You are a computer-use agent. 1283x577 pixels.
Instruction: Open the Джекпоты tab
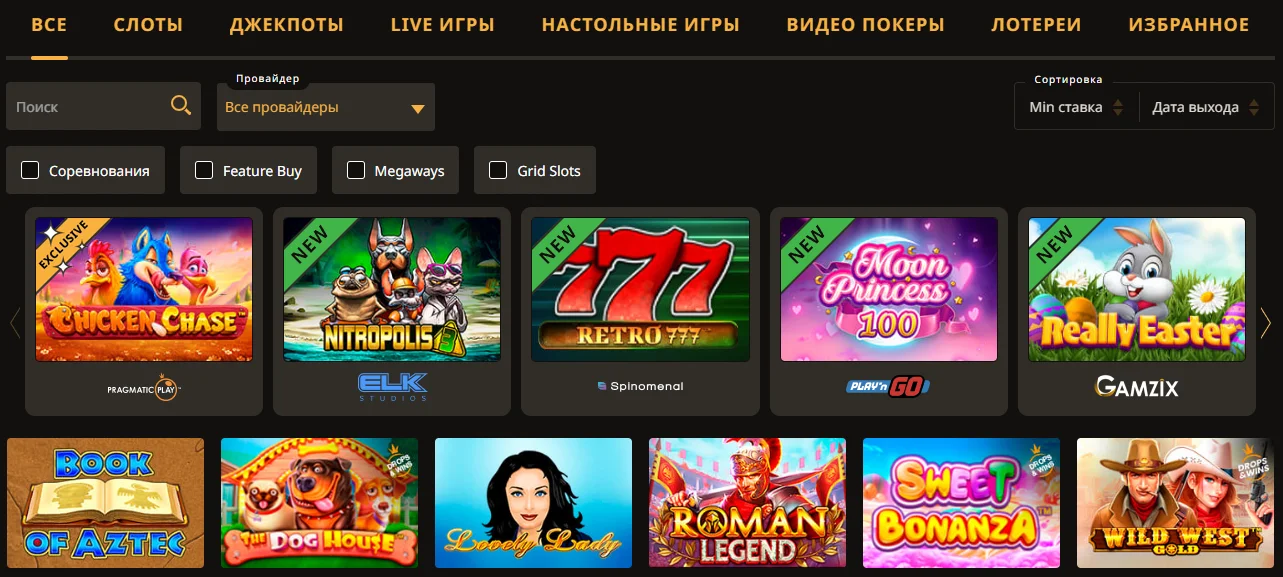coord(286,25)
